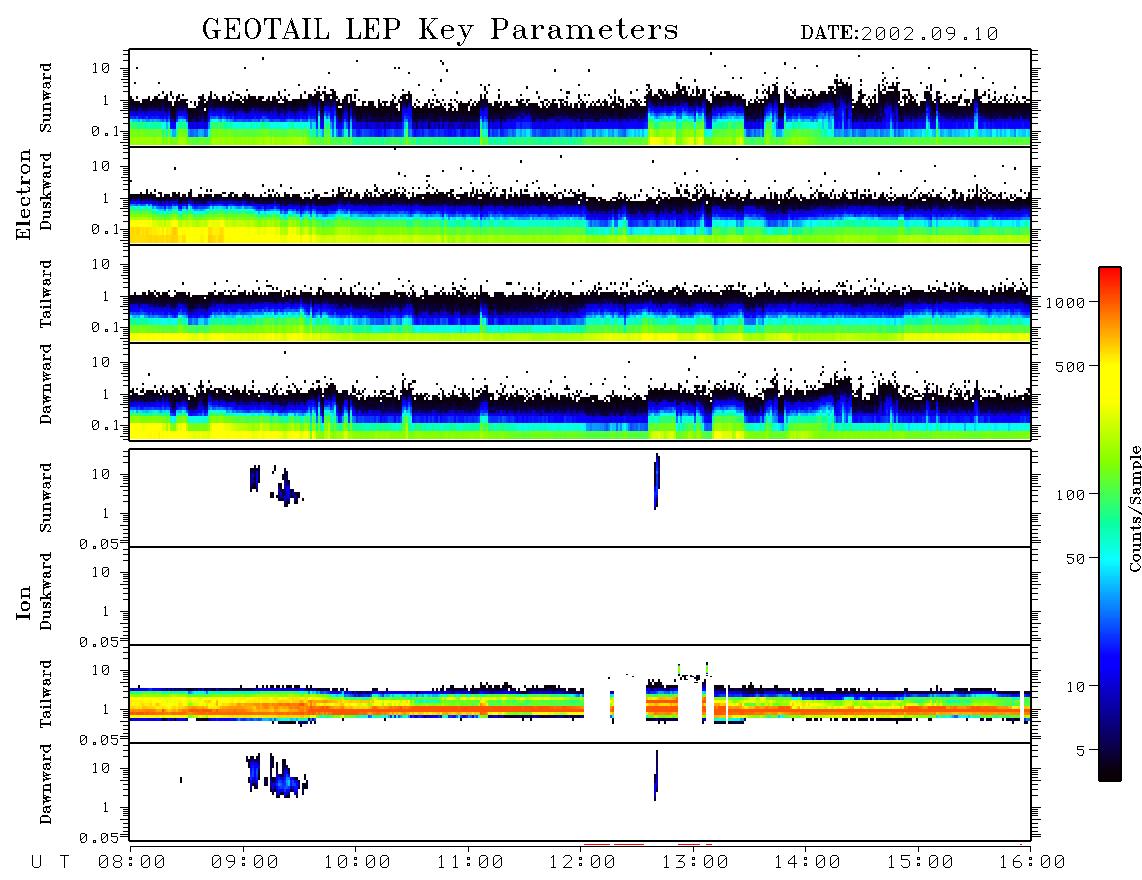Viewport: 1142px width, 880px height.
Task: Click the "10" tick in Ion Duskward panel
Action: (101, 572)
